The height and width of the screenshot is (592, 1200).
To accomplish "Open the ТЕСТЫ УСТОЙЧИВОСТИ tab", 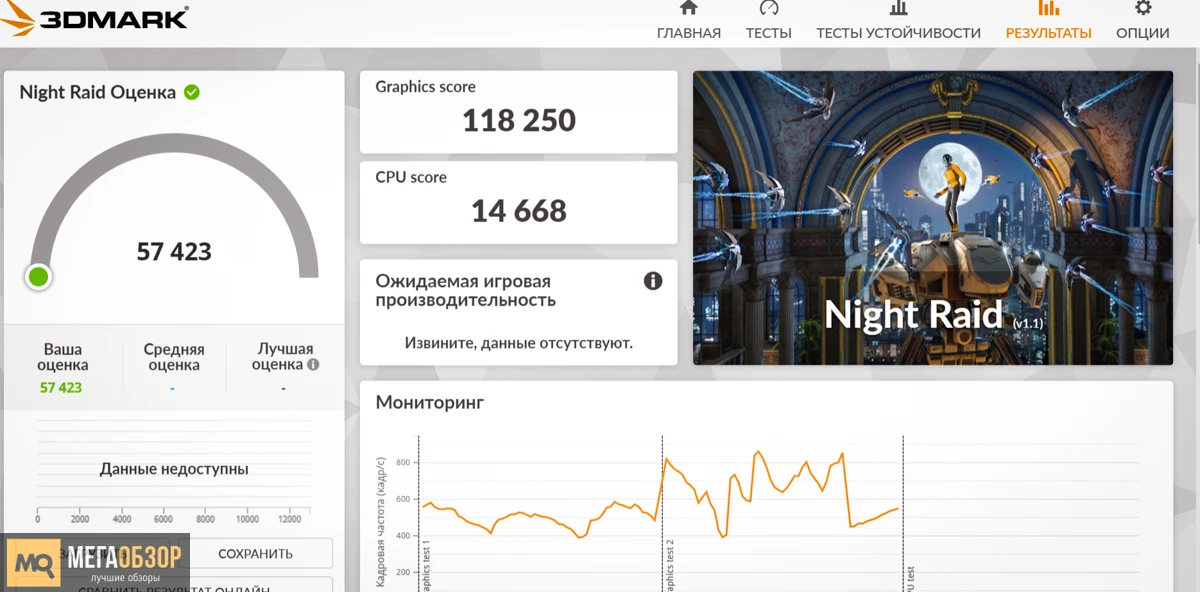I will point(898,33).
